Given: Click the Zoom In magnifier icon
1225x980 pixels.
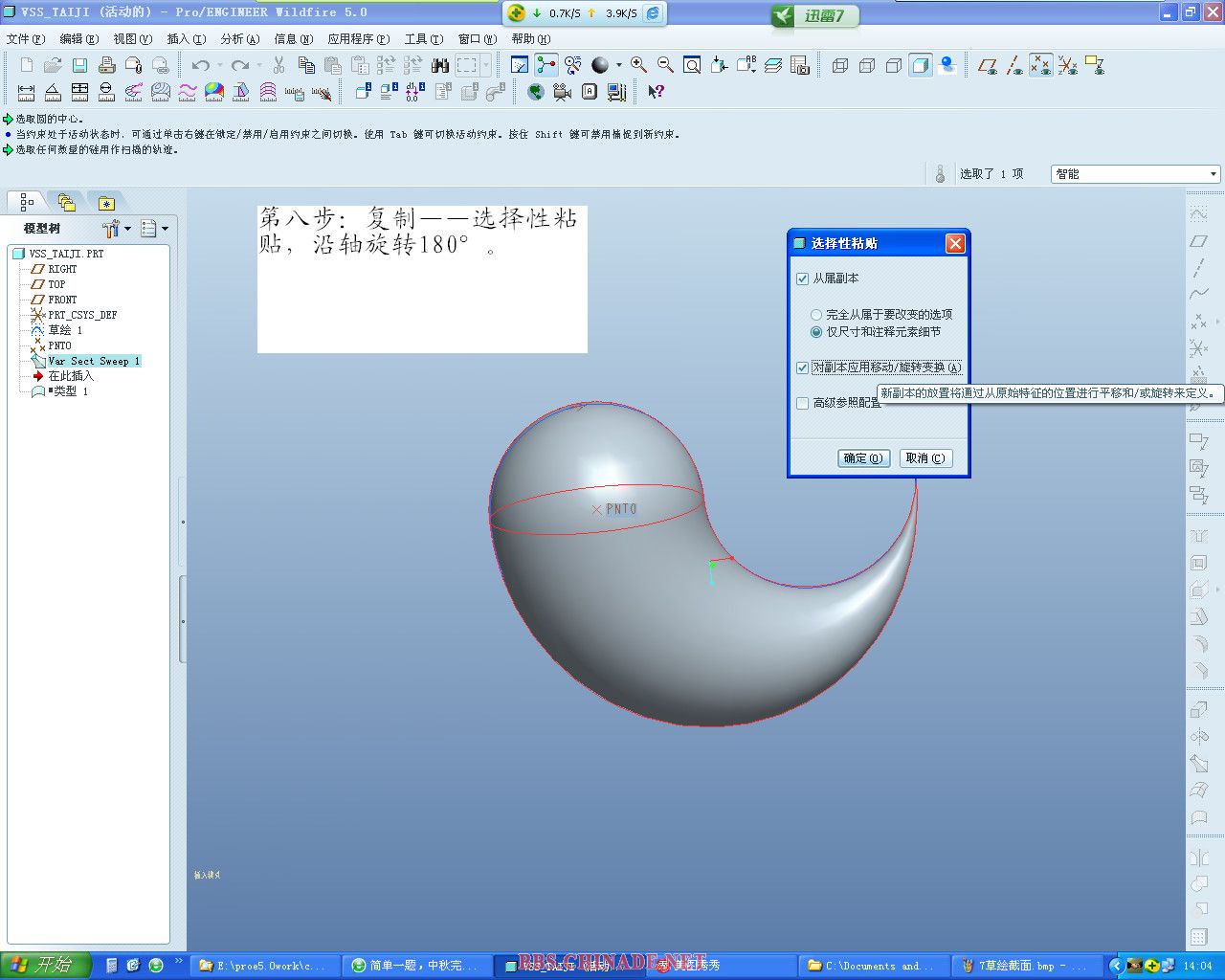Looking at the screenshot, I should [x=638, y=65].
